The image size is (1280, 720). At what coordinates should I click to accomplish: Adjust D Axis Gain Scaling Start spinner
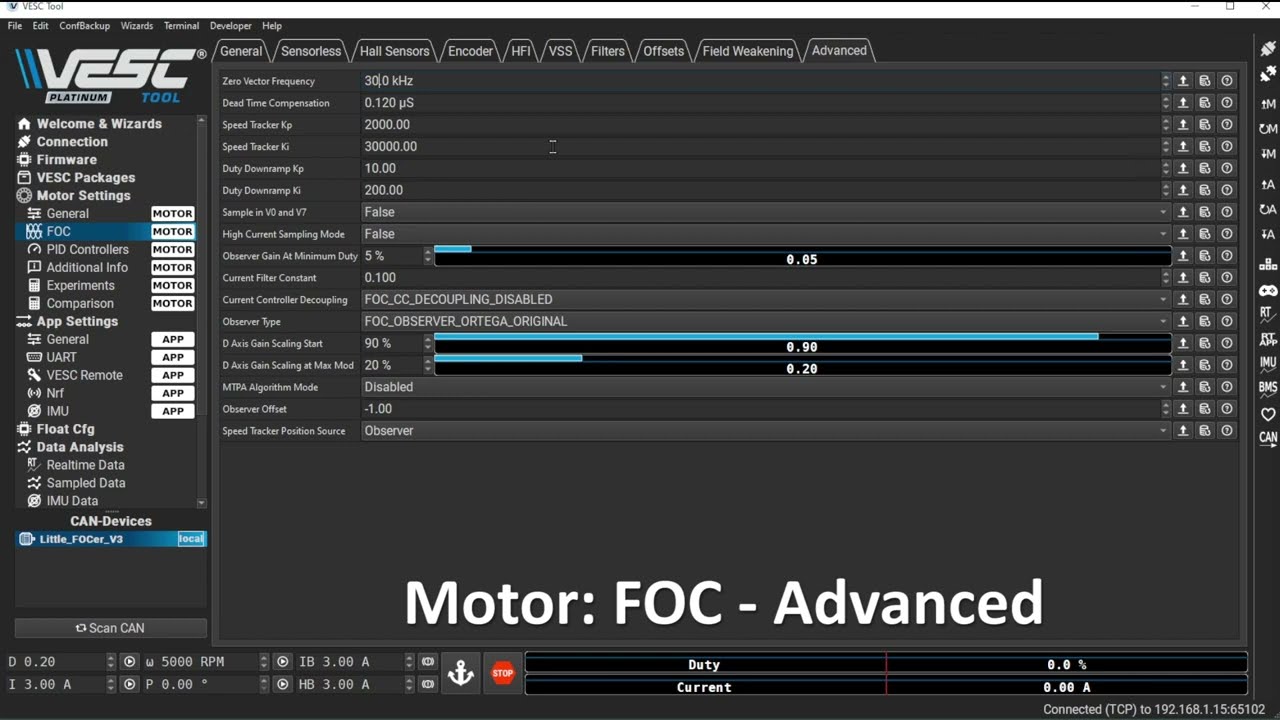pyautogui.click(x=428, y=343)
